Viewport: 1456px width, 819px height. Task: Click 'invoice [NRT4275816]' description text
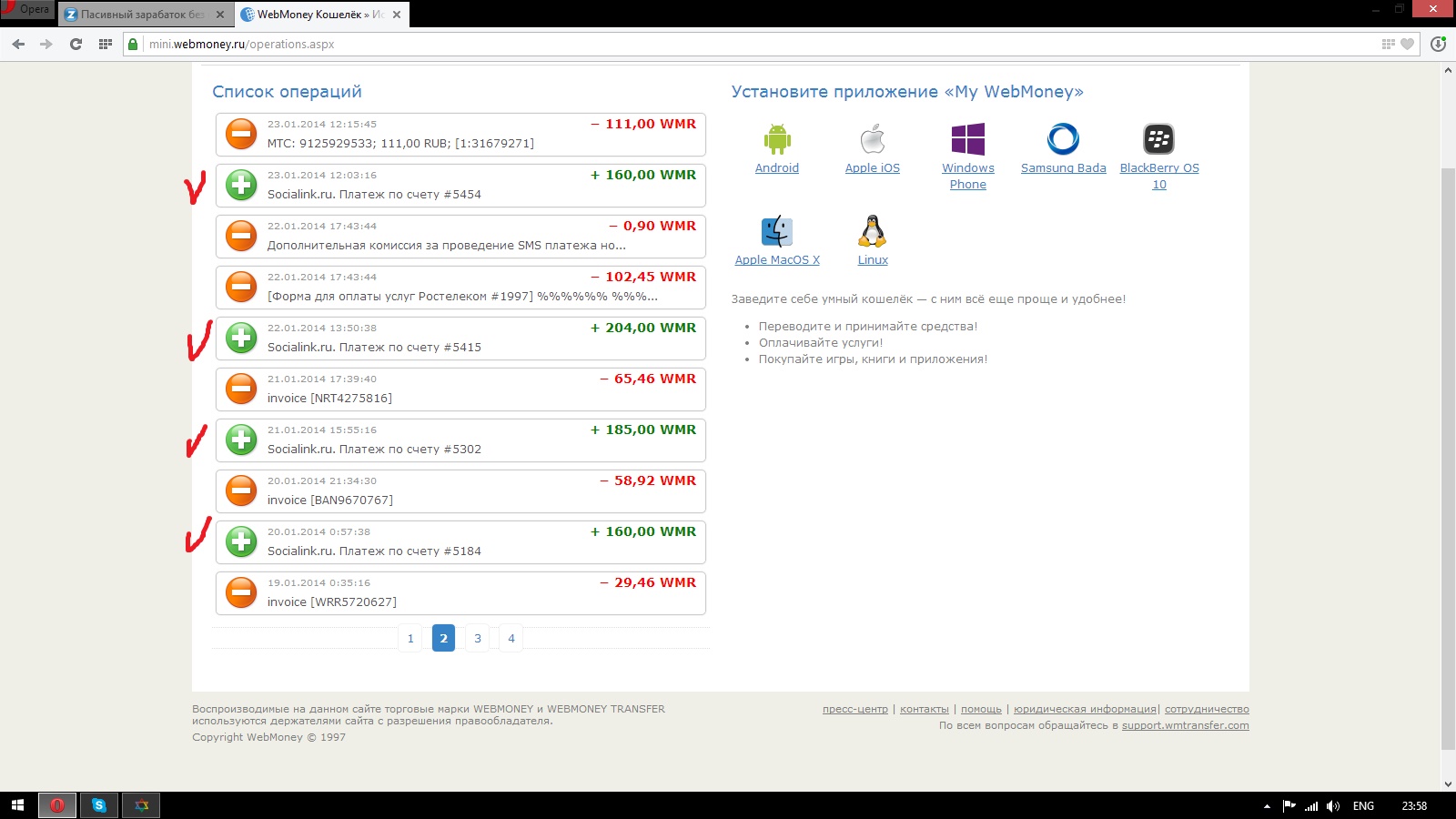[329, 398]
